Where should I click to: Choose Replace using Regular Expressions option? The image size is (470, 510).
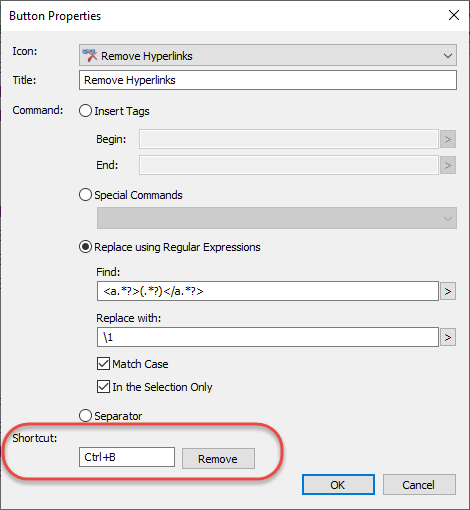85,247
